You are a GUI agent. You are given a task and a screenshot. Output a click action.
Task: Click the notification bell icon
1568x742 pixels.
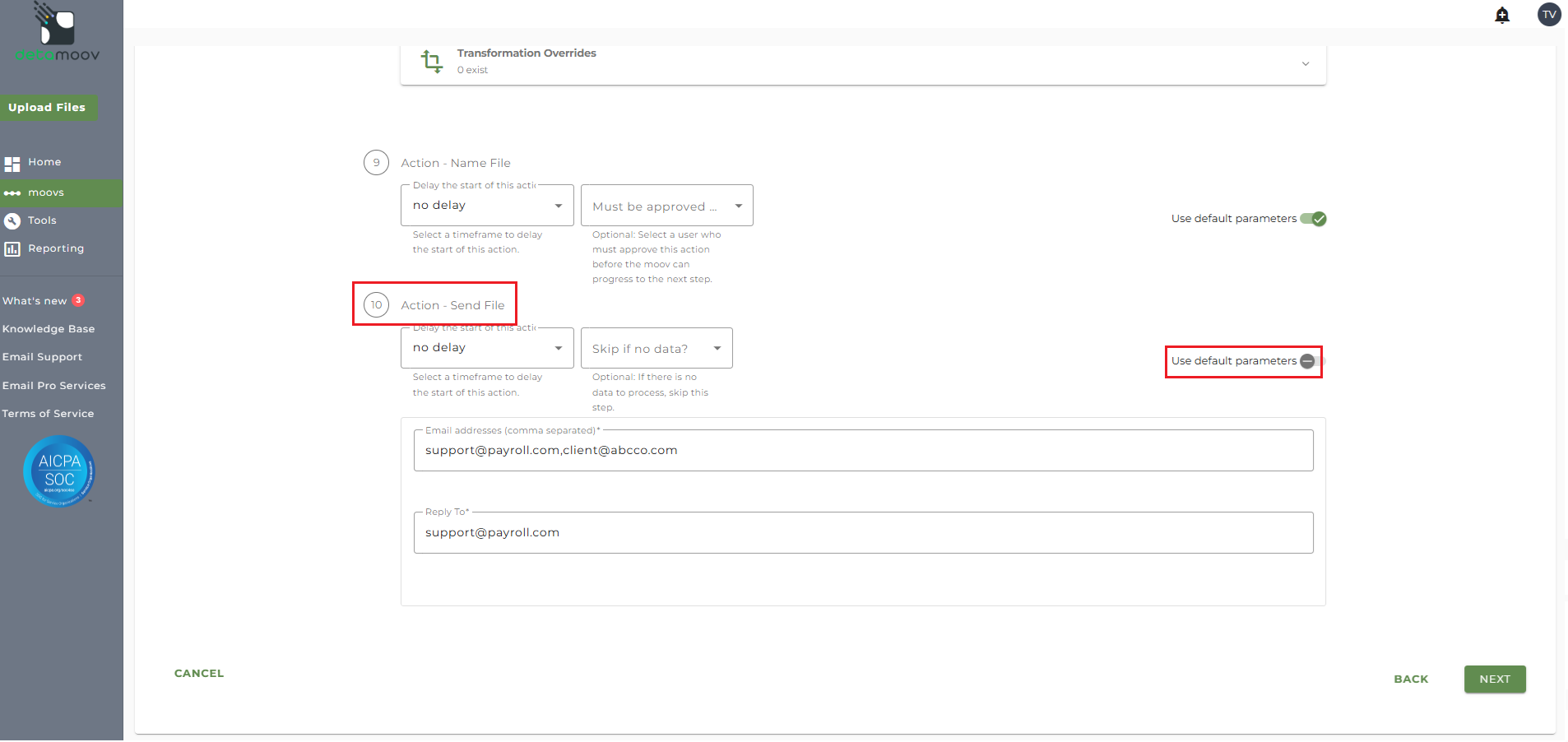pyautogui.click(x=1501, y=16)
